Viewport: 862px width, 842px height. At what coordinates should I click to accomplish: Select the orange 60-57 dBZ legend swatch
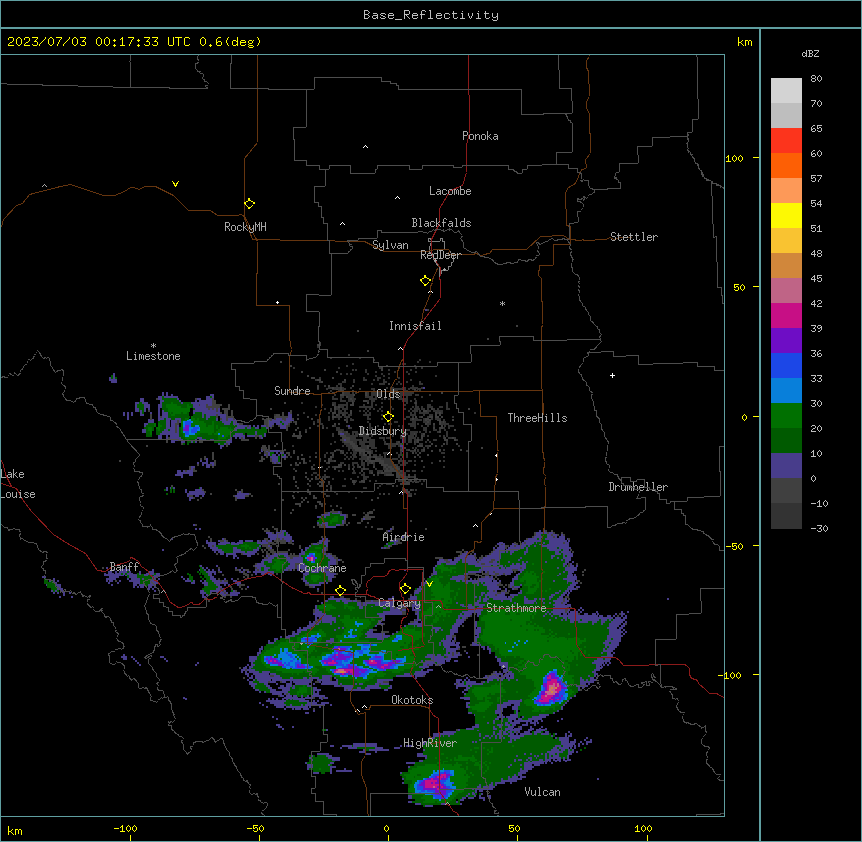(x=786, y=166)
